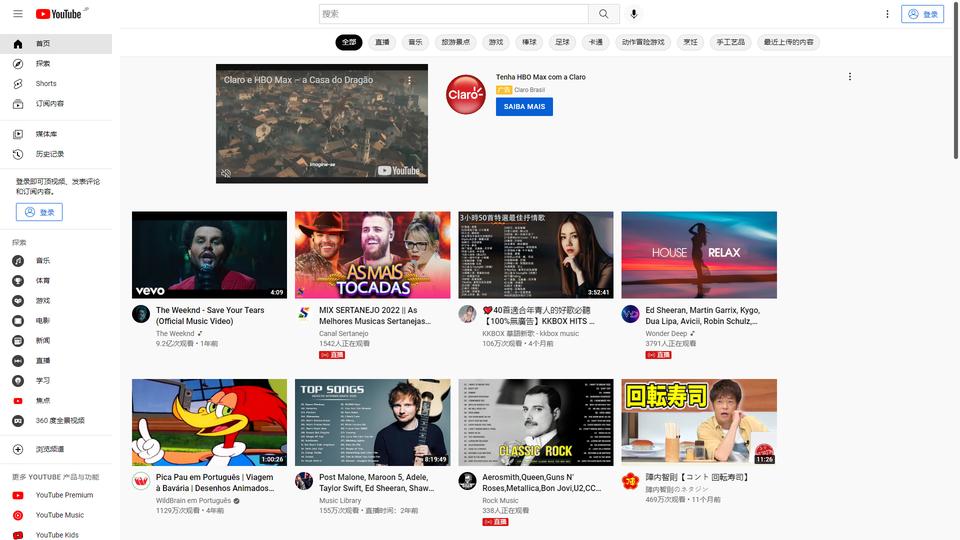Select the 烹饪 filter chip
This screenshot has width=960, height=540.
pyautogui.click(x=690, y=42)
